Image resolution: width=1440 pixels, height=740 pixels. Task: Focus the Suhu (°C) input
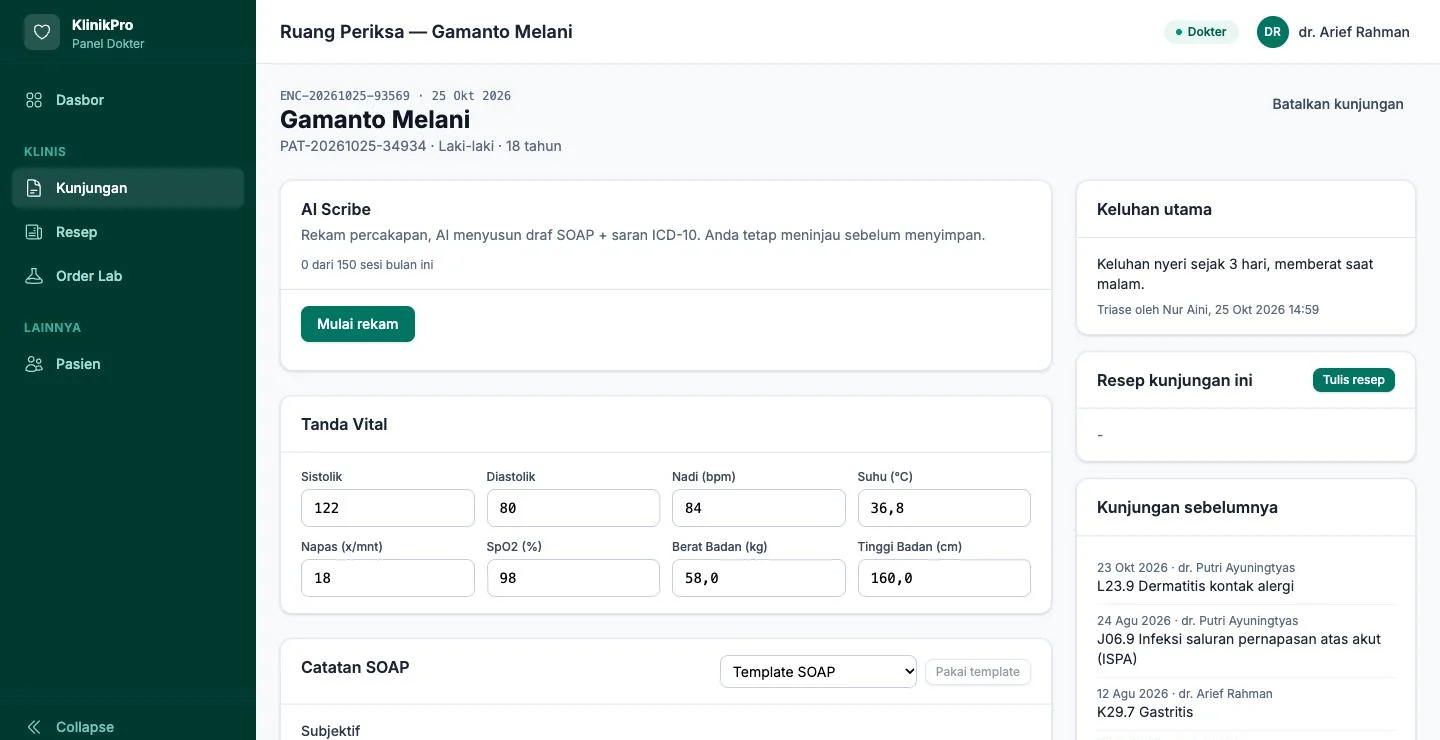click(944, 508)
